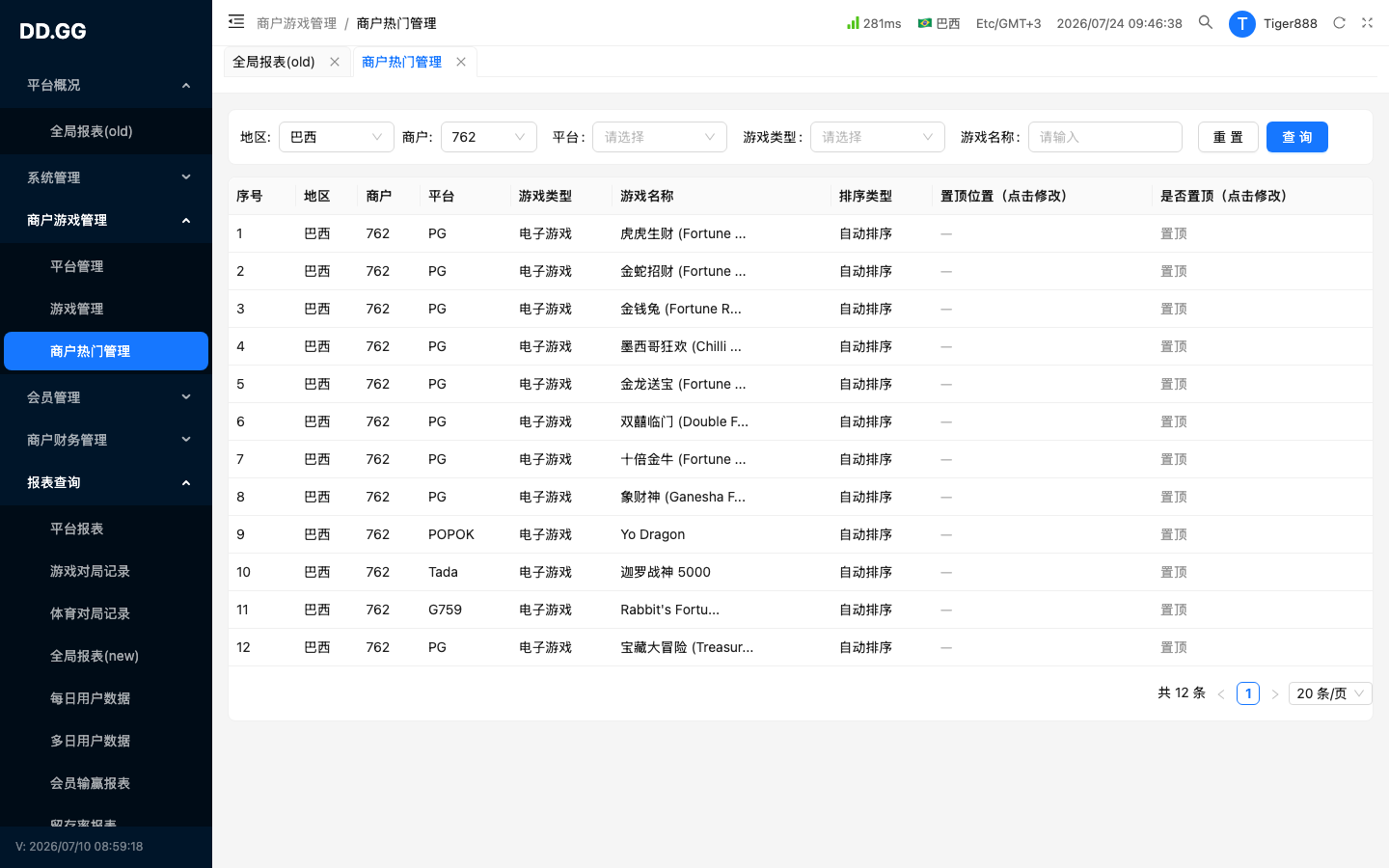Click the 商户游戏管理 breadcrumb
The height and width of the screenshot is (868, 1389).
[x=297, y=23]
